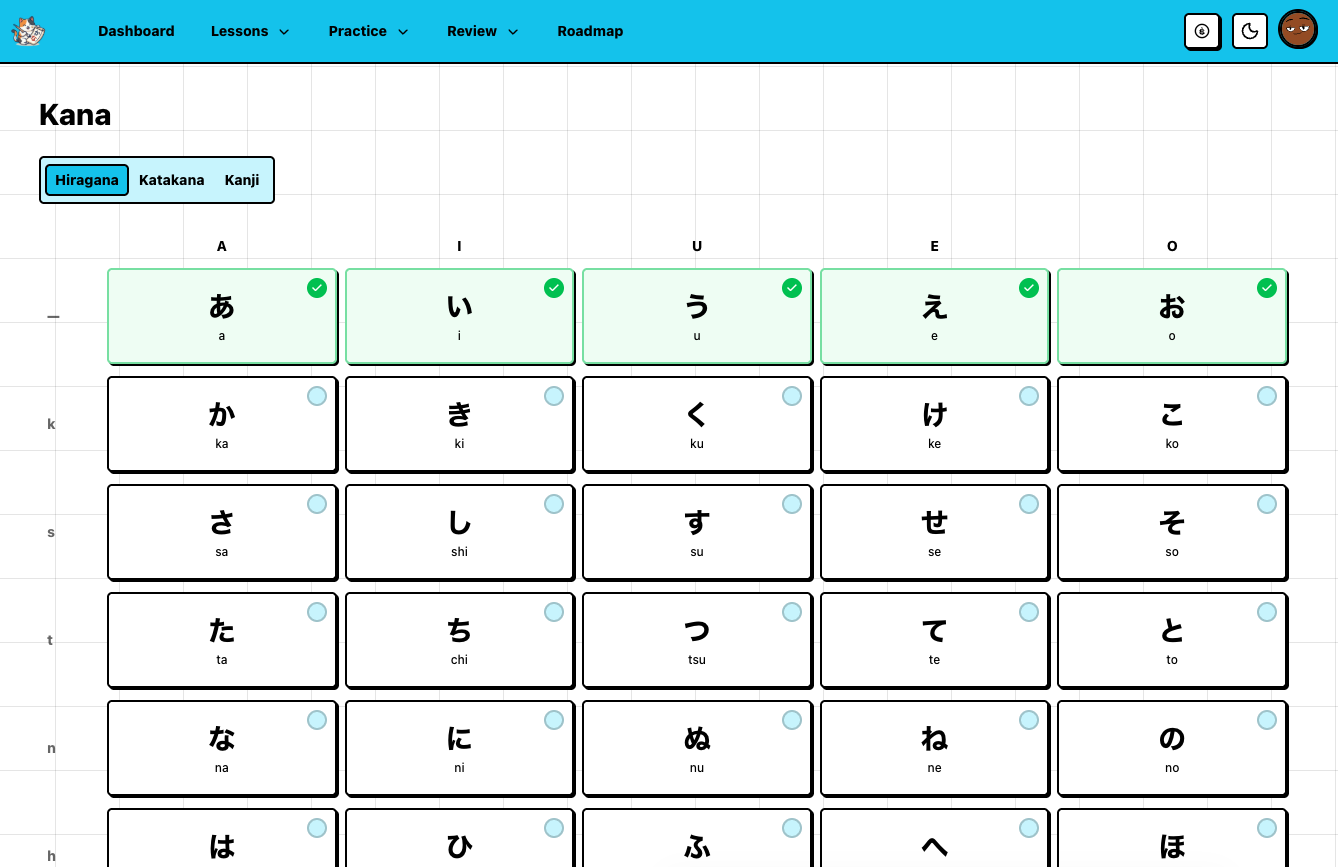Open the せ (se) kana card
The height and width of the screenshot is (867, 1338).
click(935, 532)
